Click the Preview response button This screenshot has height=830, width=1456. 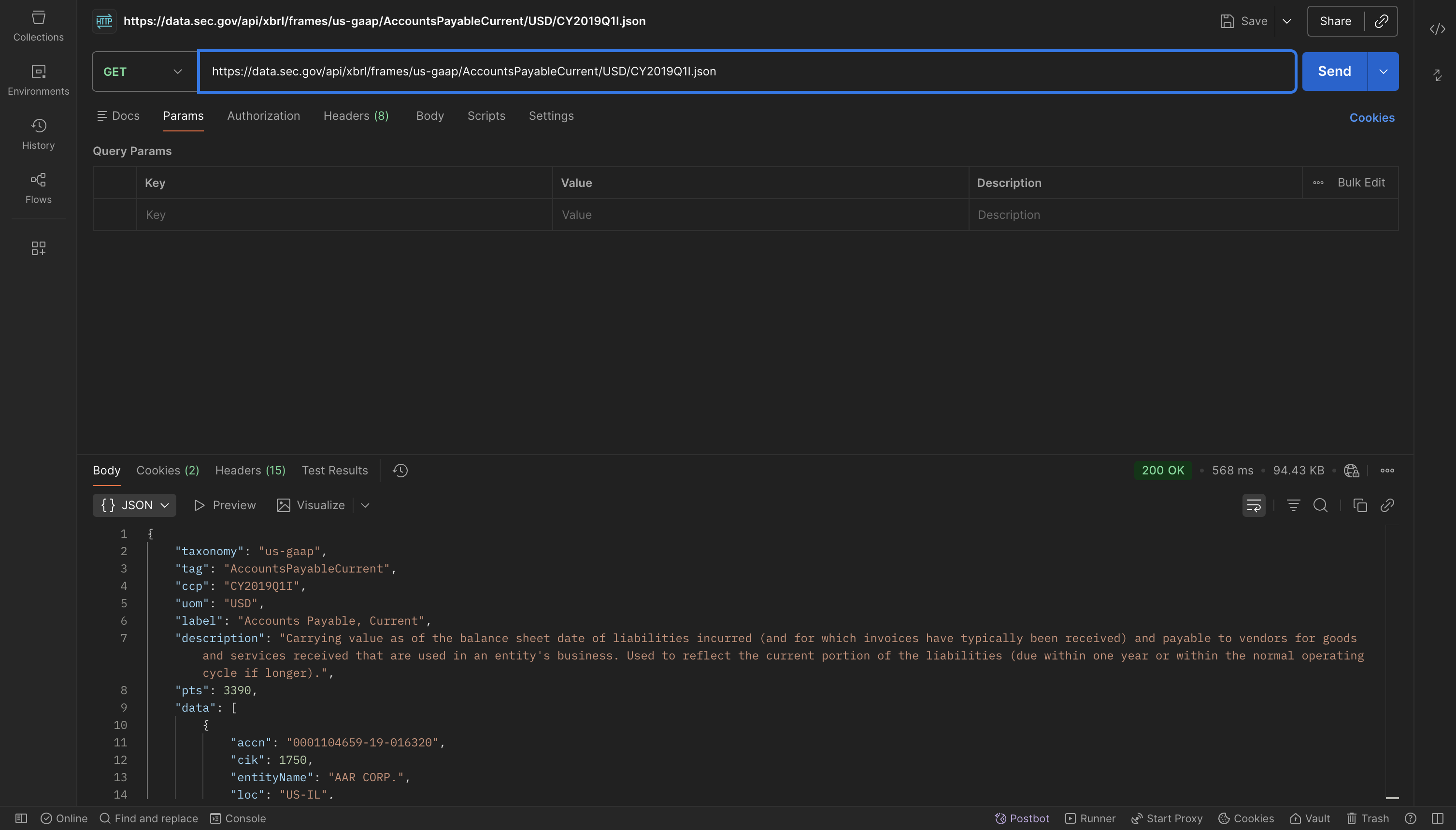coord(225,505)
